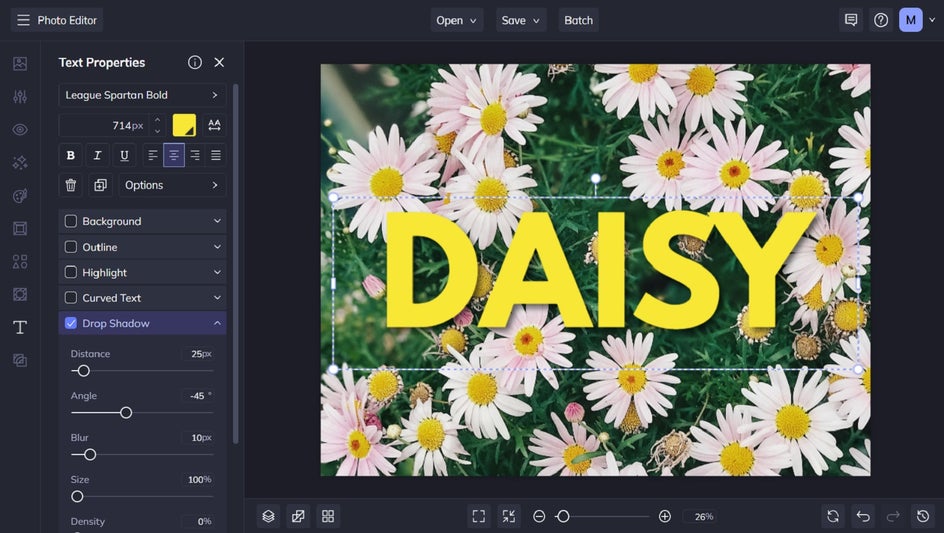Viewport: 944px width, 533px height.
Task: Click the Italic formatting icon
Action: [x=97, y=155]
